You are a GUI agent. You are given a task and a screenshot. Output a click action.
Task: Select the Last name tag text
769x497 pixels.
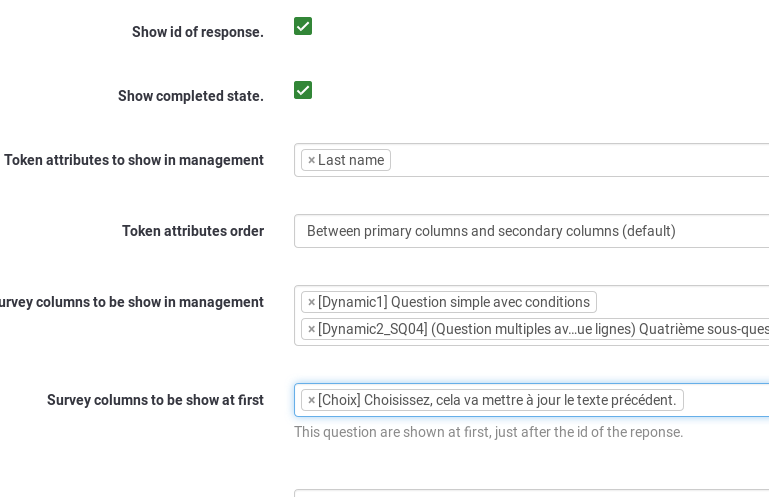351,160
